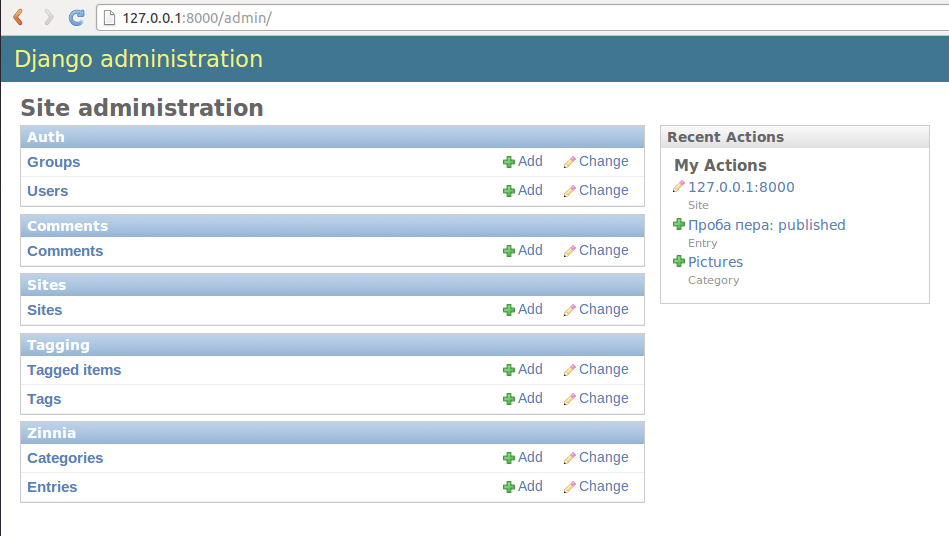The width and height of the screenshot is (949, 536).
Task: Click Change text link for Tags
Action: pyautogui.click(x=603, y=399)
